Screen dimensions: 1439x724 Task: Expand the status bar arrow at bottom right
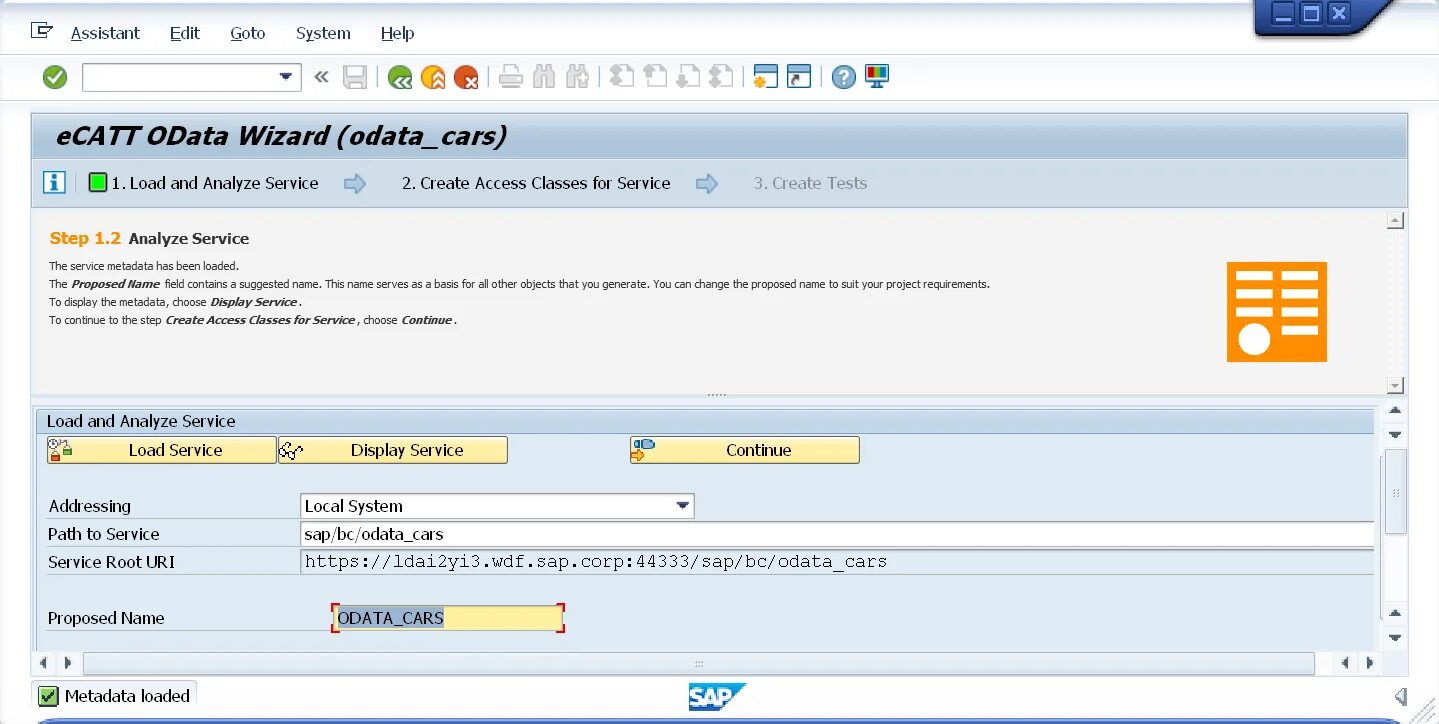tap(1401, 696)
